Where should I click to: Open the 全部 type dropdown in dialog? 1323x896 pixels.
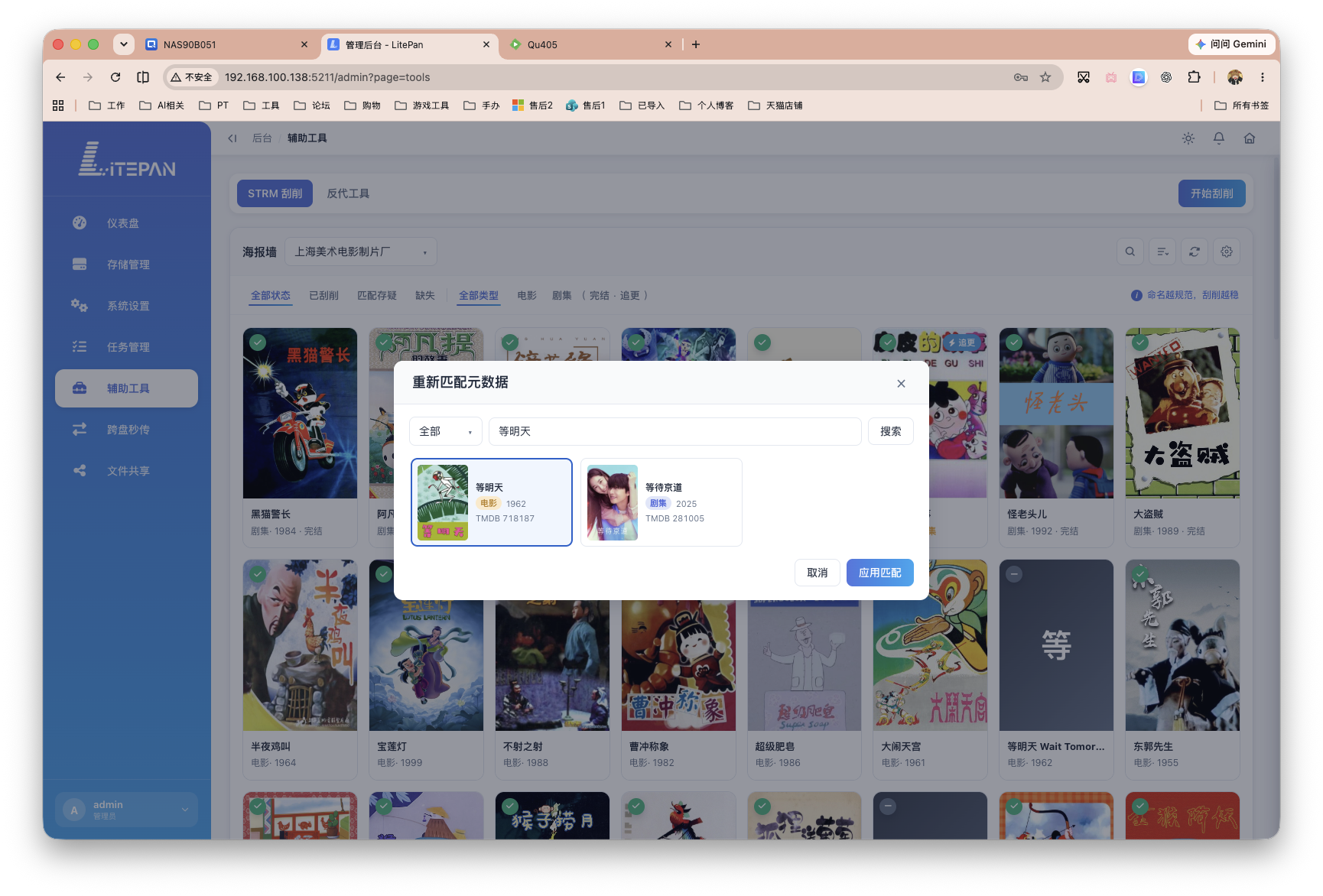coord(446,431)
